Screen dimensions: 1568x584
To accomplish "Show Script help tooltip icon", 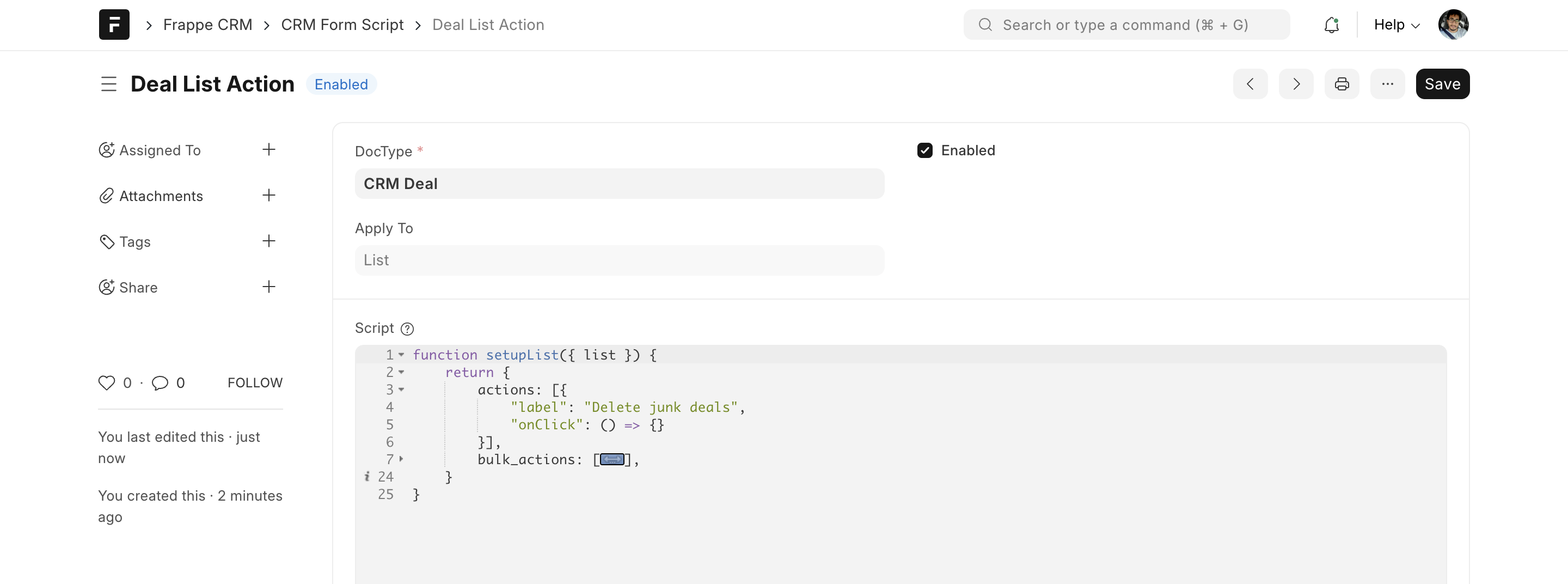I will [407, 329].
